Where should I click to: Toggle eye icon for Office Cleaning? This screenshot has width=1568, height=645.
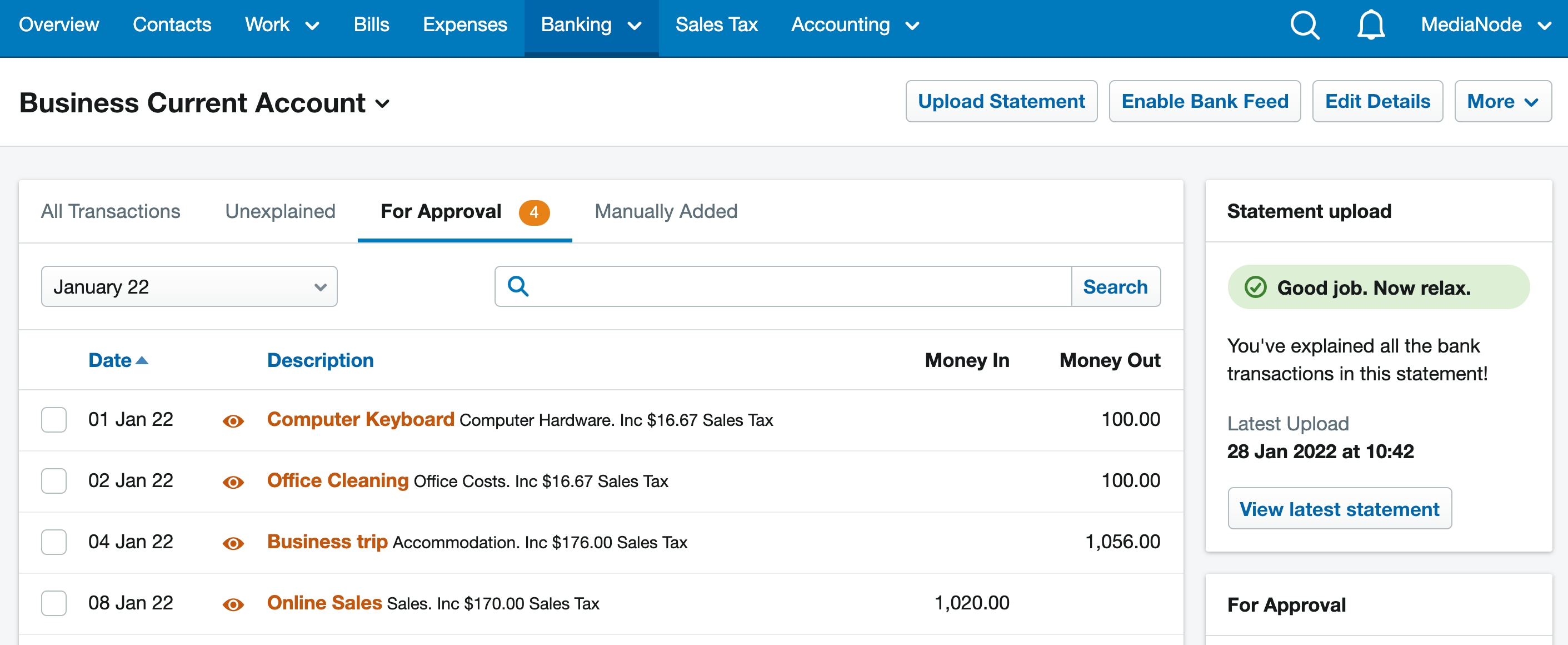point(233,483)
